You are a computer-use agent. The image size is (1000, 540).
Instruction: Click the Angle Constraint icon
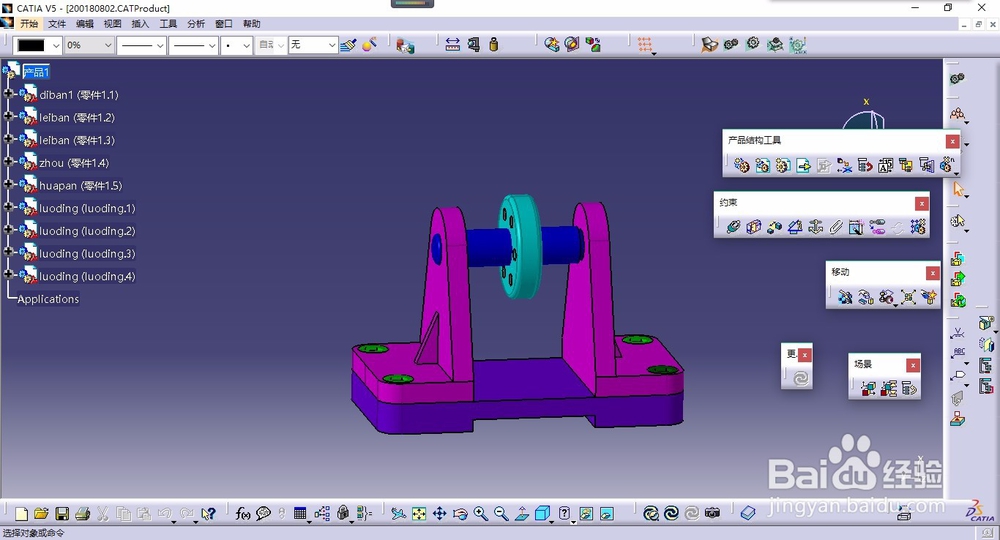(795, 226)
